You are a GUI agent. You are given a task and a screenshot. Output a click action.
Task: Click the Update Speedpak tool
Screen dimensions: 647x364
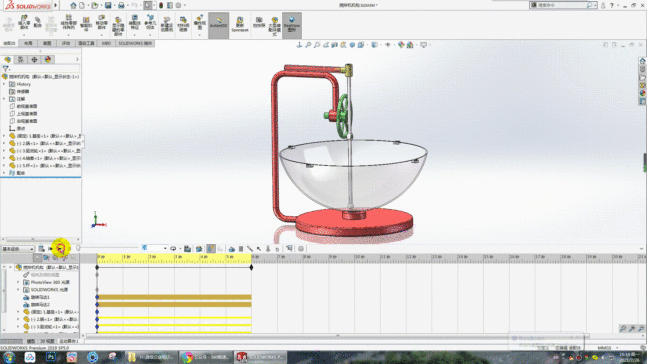pos(240,25)
